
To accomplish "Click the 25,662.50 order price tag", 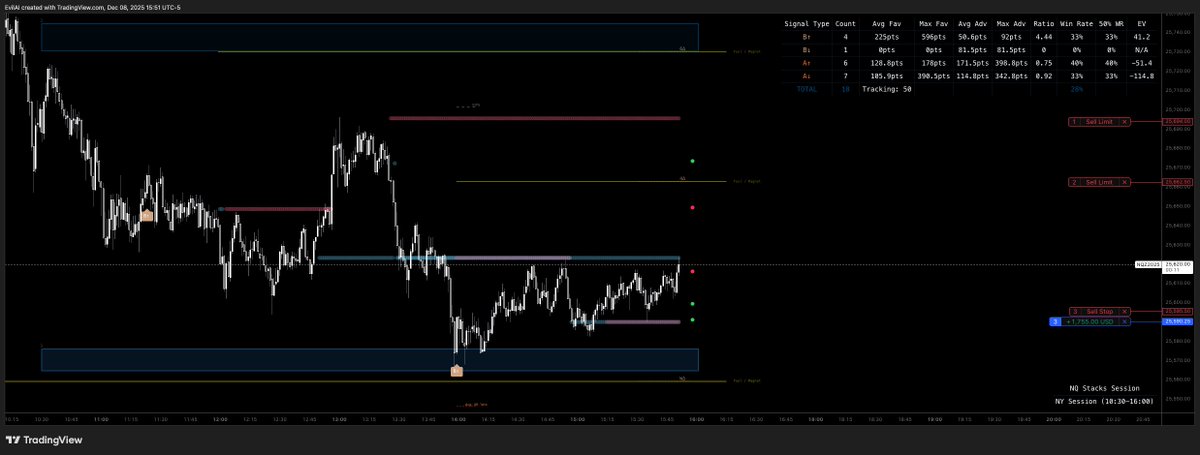I will 1176,182.
